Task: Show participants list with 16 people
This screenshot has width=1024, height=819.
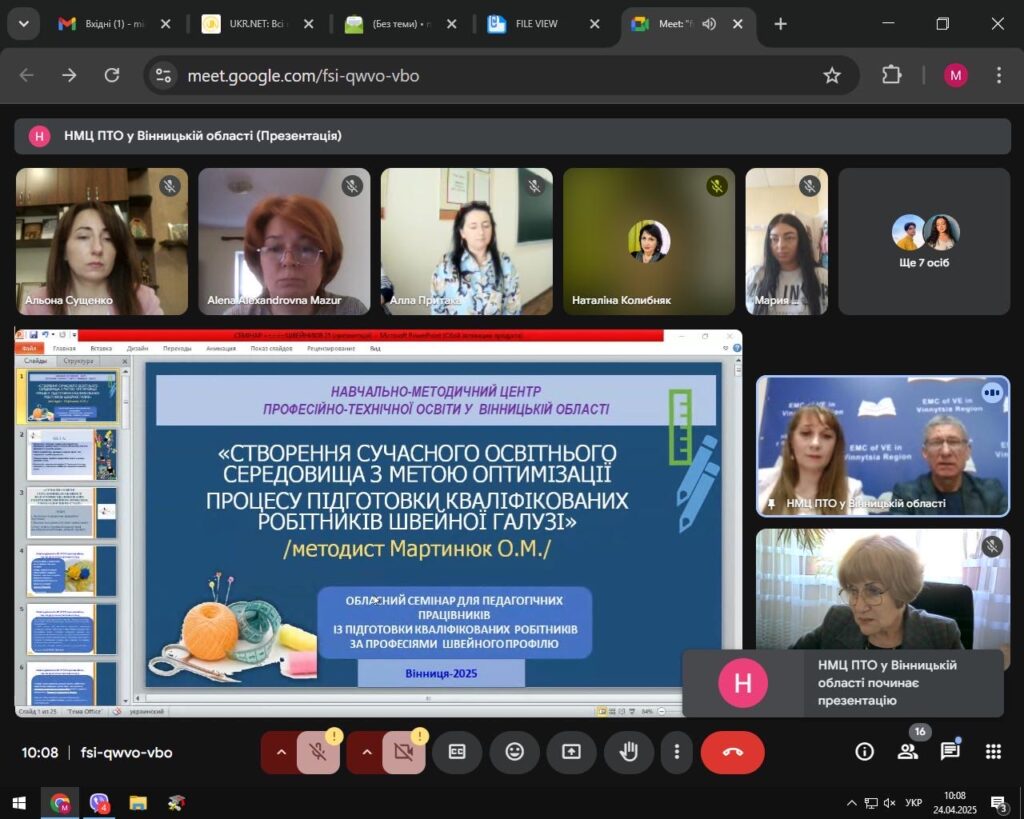Action: pyautogui.click(x=907, y=752)
